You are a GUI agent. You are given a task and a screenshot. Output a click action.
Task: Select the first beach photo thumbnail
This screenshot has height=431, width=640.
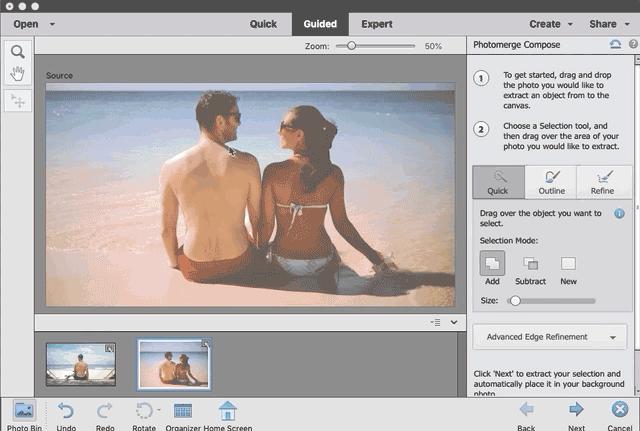[x=81, y=363]
